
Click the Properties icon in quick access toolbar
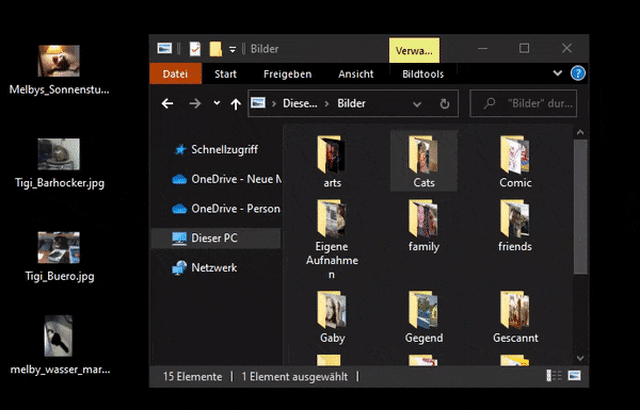(x=195, y=49)
